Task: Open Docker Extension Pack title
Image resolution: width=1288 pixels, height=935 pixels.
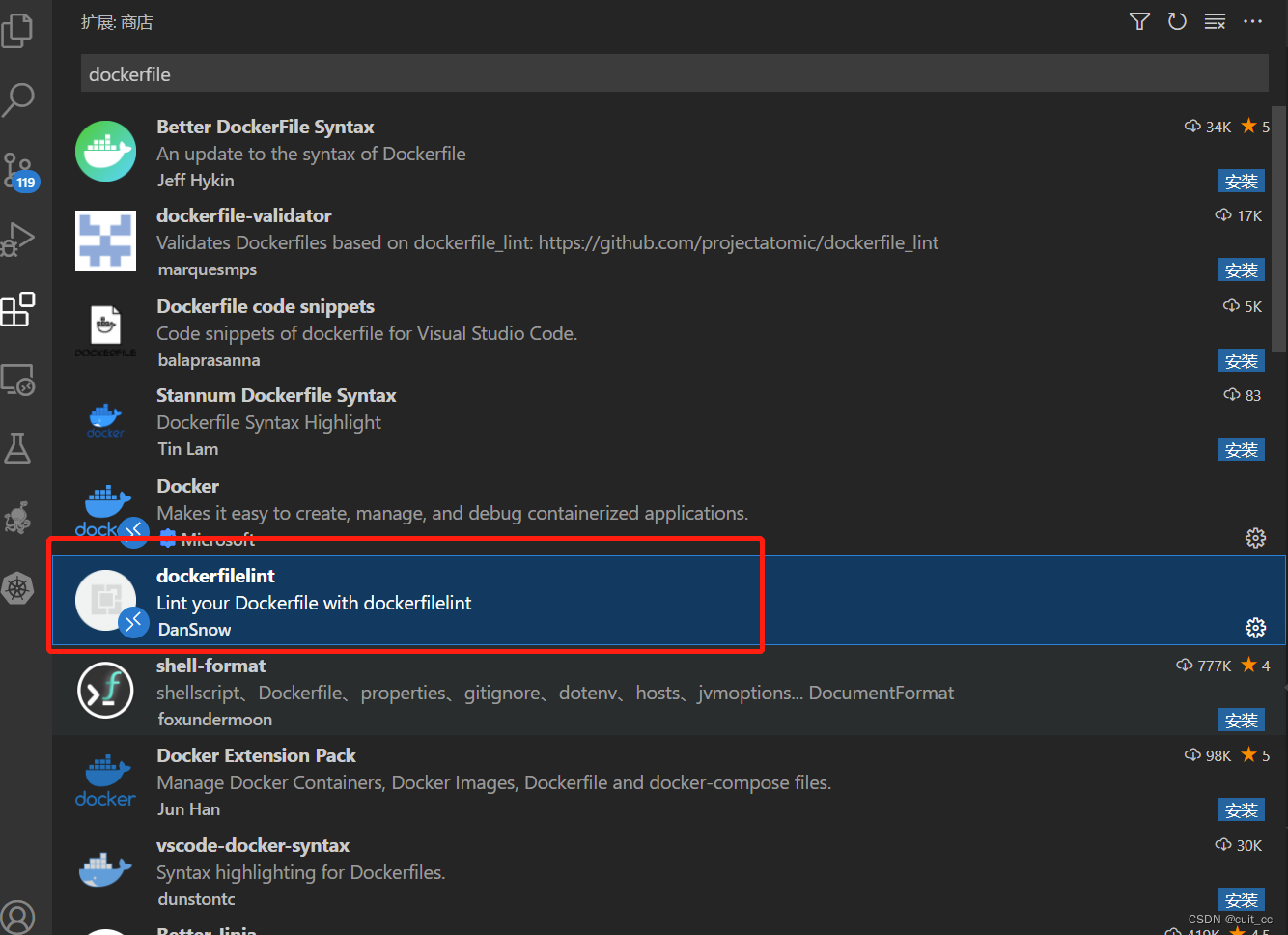Action: [x=257, y=755]
